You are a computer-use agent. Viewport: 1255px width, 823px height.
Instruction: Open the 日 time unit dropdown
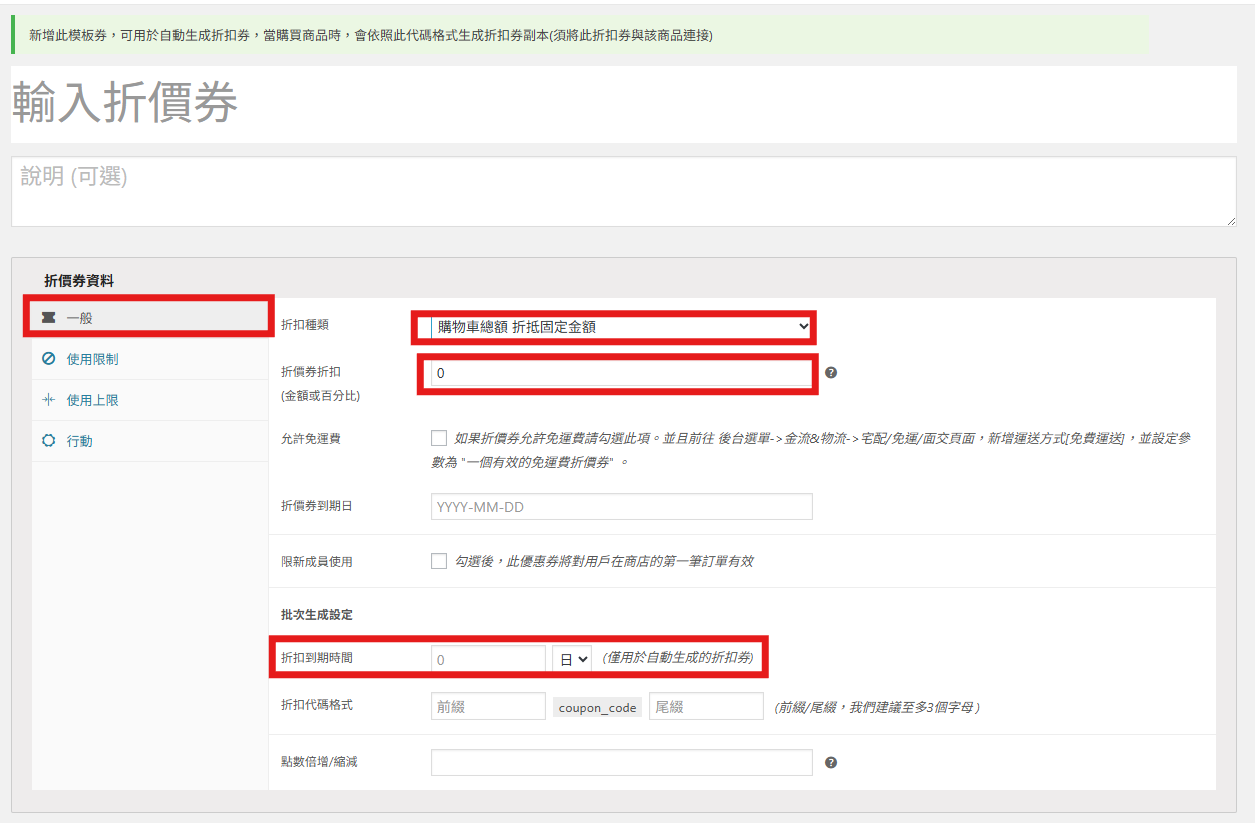point(572,659)
